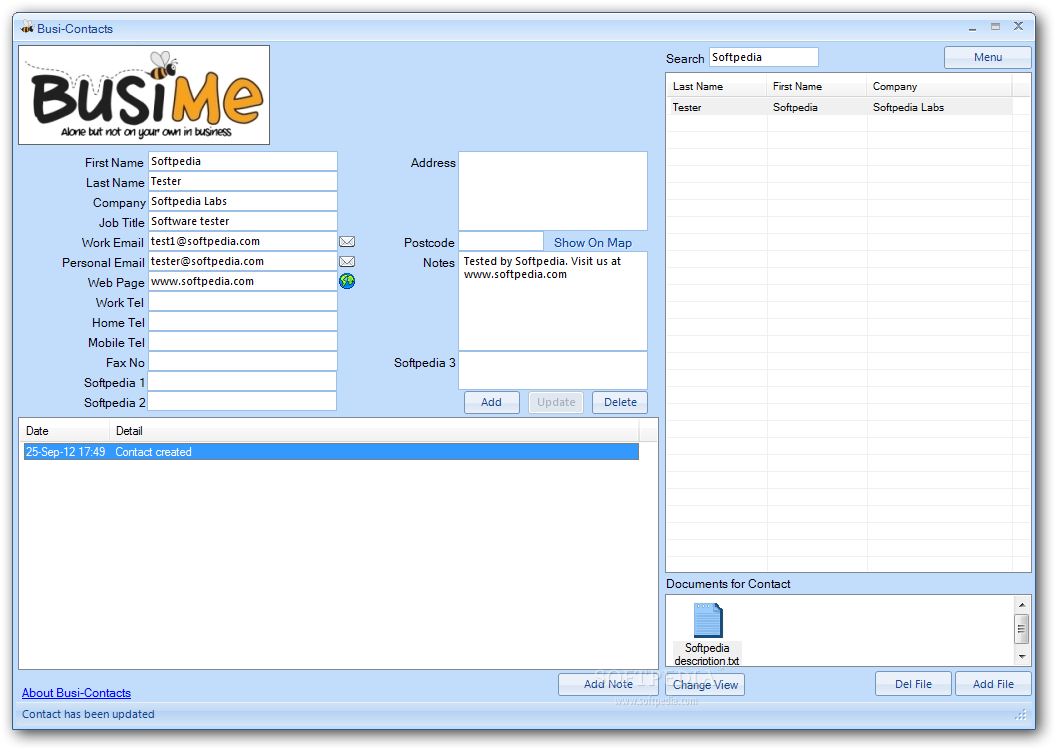Close the Busi-Contacts window
This screenshot has width=1056, height=750.
coord(1018,26)
